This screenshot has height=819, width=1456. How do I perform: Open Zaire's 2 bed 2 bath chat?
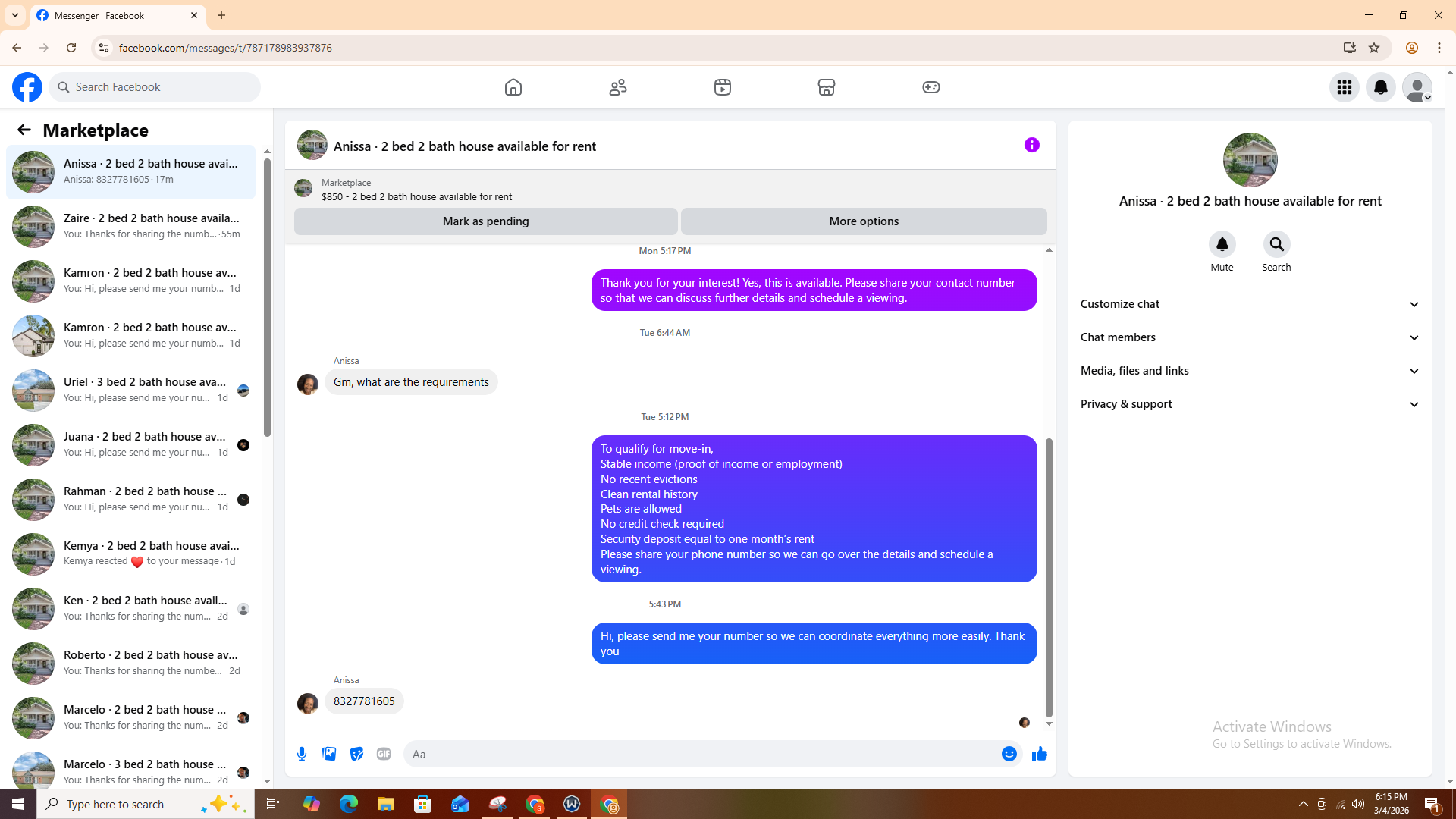coord(130,226)
